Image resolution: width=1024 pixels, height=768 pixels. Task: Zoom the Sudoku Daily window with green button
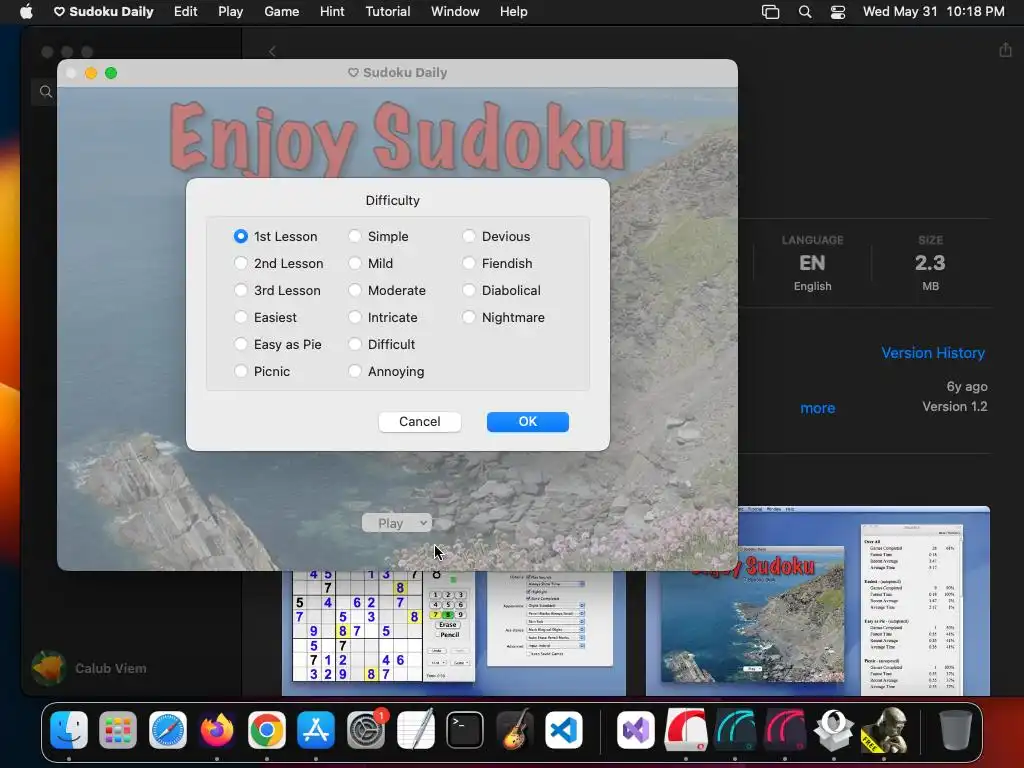click(111, 73)
